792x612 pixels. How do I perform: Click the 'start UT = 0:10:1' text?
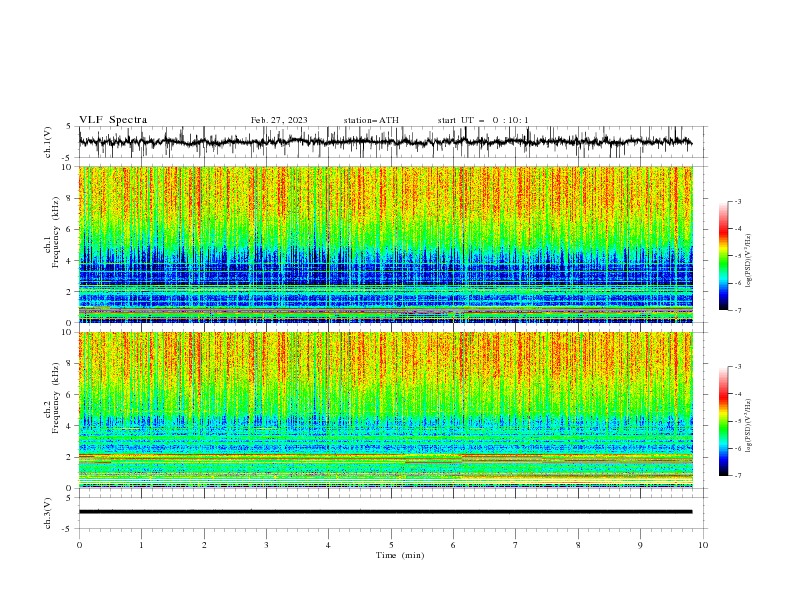(483, 120)
